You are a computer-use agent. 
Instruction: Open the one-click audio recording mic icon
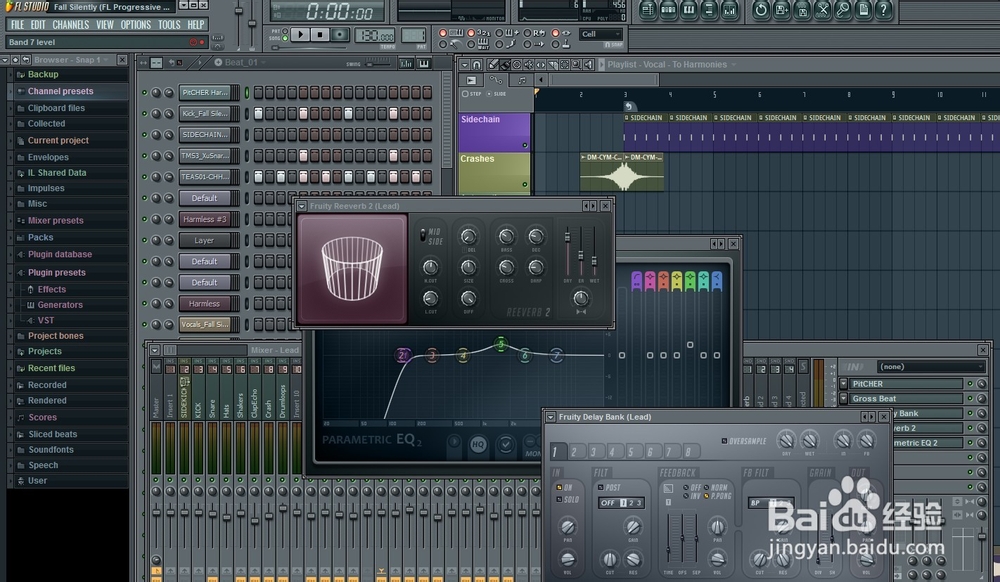(843, 10)
